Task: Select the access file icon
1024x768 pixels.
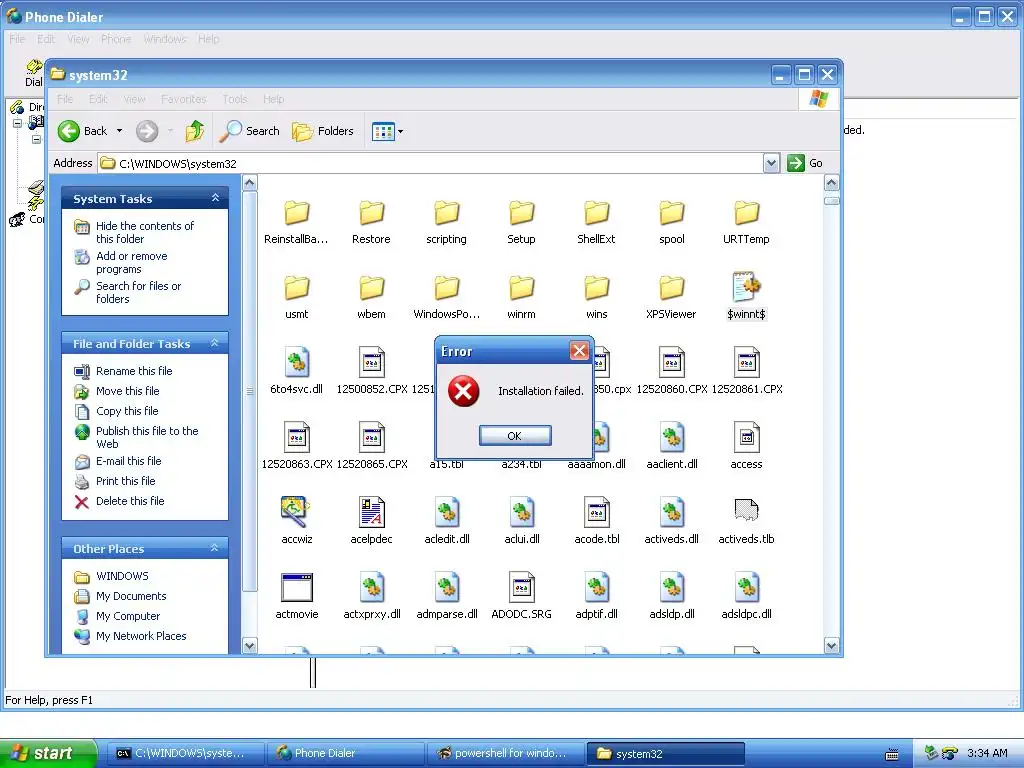Action: coord(746,438)
